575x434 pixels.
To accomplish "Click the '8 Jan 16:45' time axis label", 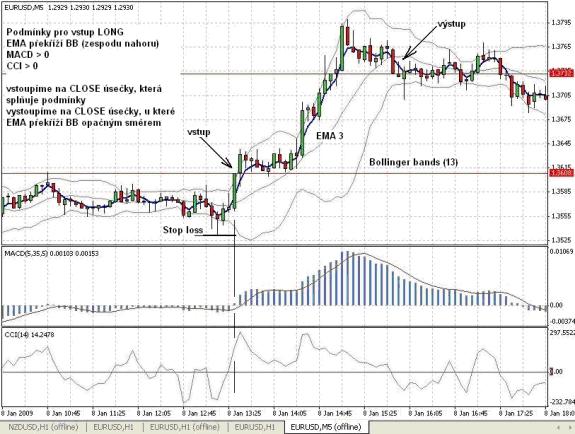I will click(472, 413).
